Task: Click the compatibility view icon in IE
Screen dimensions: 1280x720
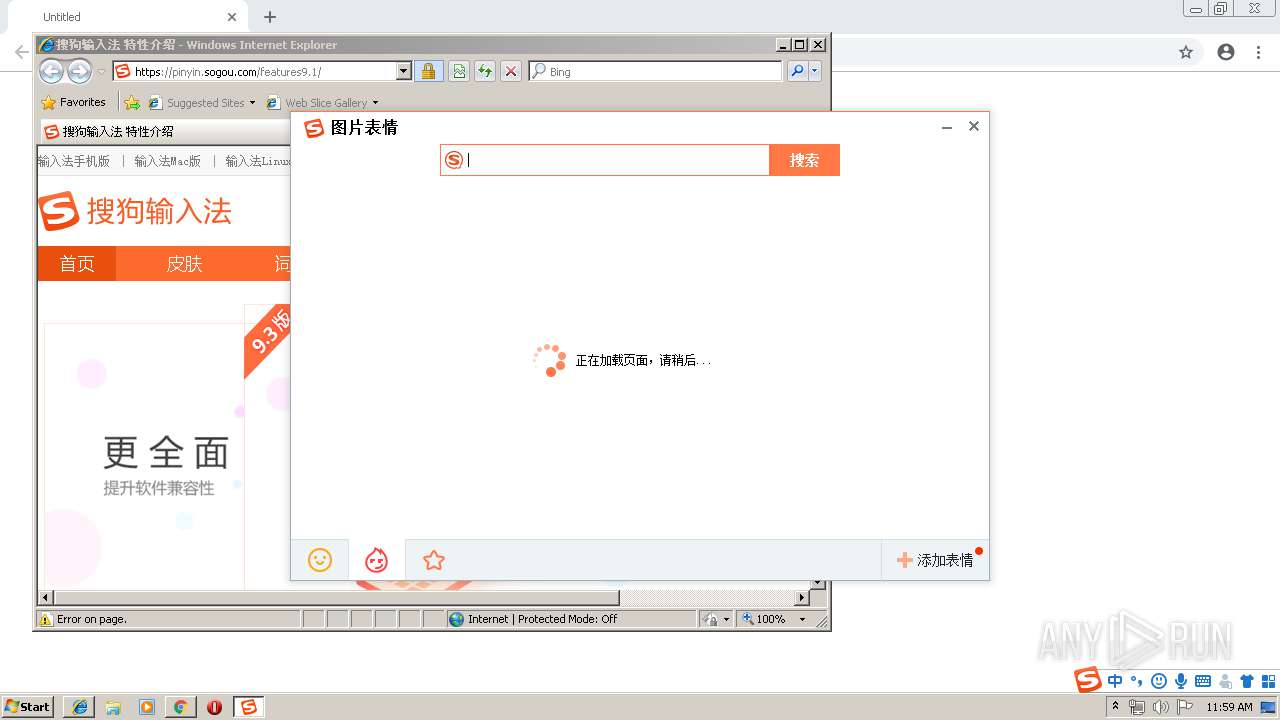Action: point(458,71)
